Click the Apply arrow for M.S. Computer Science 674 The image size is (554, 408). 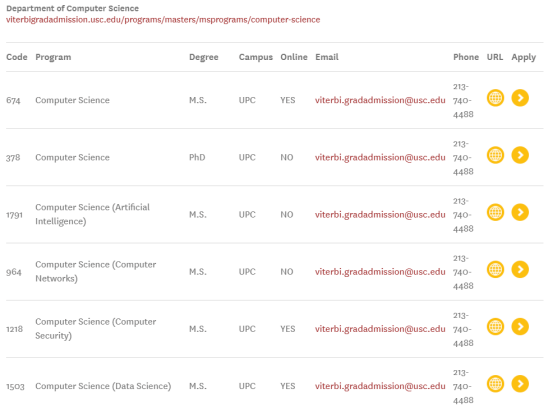point(520,98)
